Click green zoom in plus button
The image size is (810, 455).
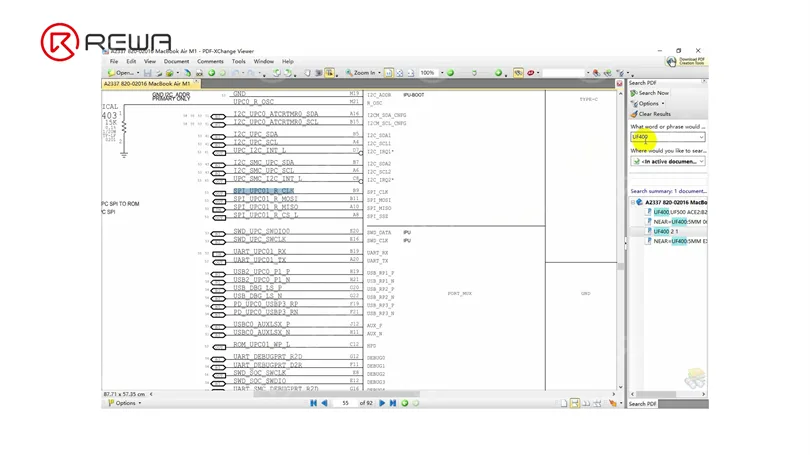(x=499, y=73)
